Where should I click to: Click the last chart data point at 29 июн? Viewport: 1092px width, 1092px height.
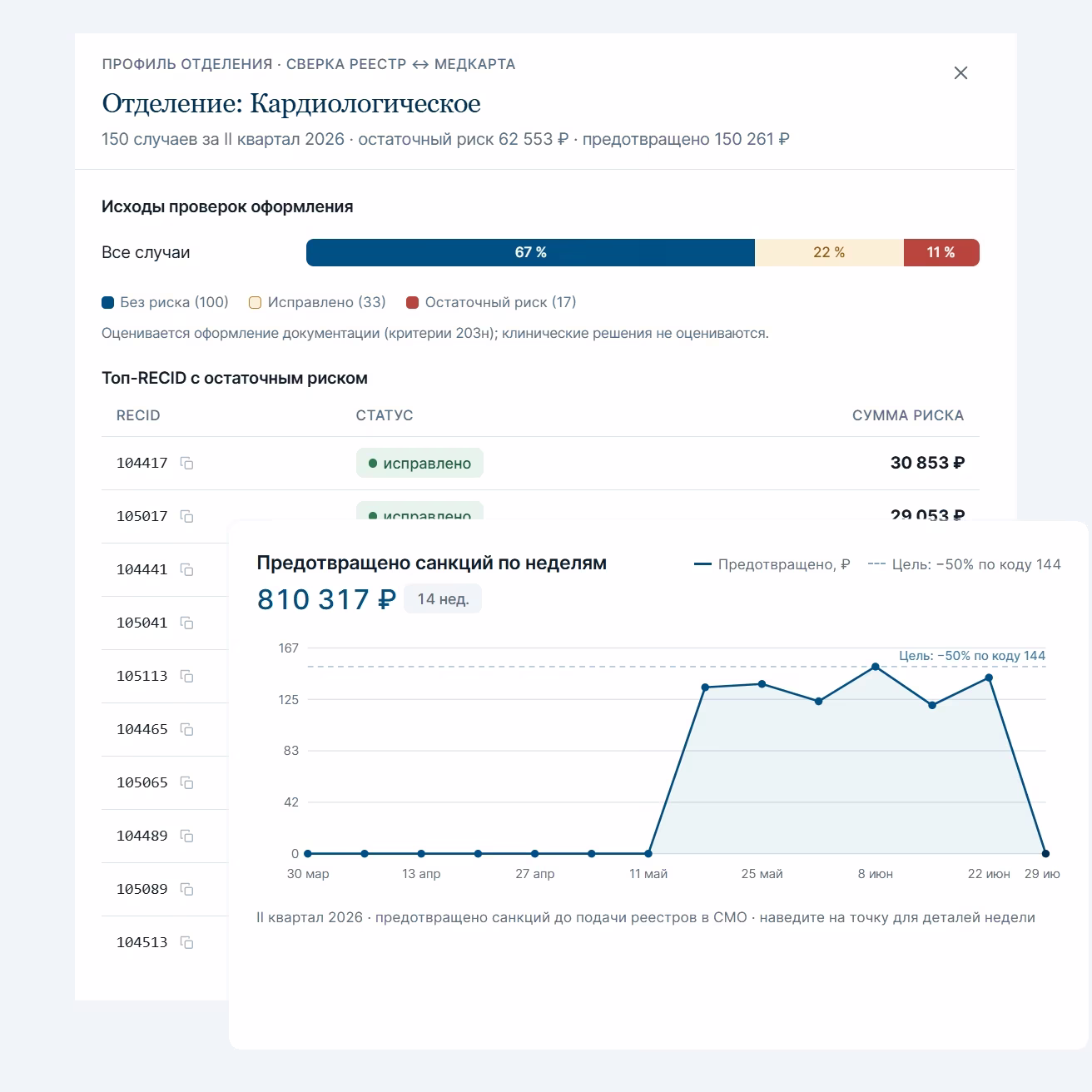1045,853
